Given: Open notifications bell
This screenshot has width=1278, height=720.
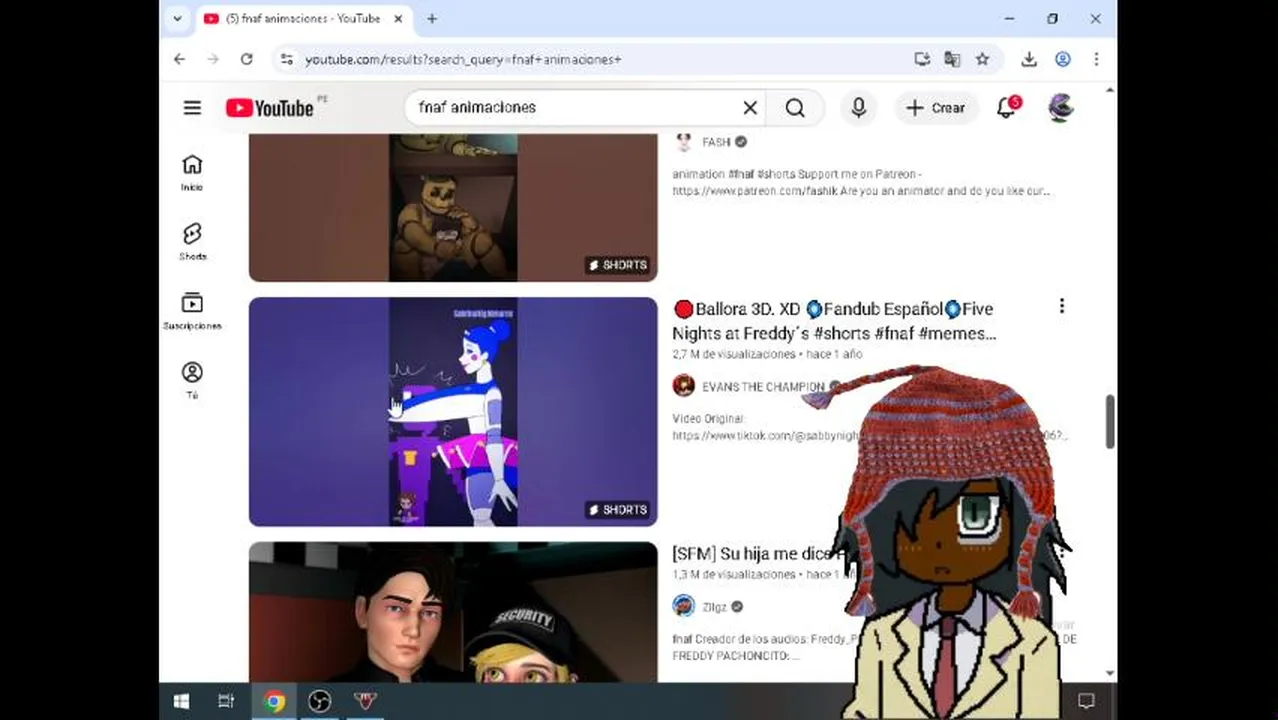Looking at the screenshot, I should coord(1007,108).
